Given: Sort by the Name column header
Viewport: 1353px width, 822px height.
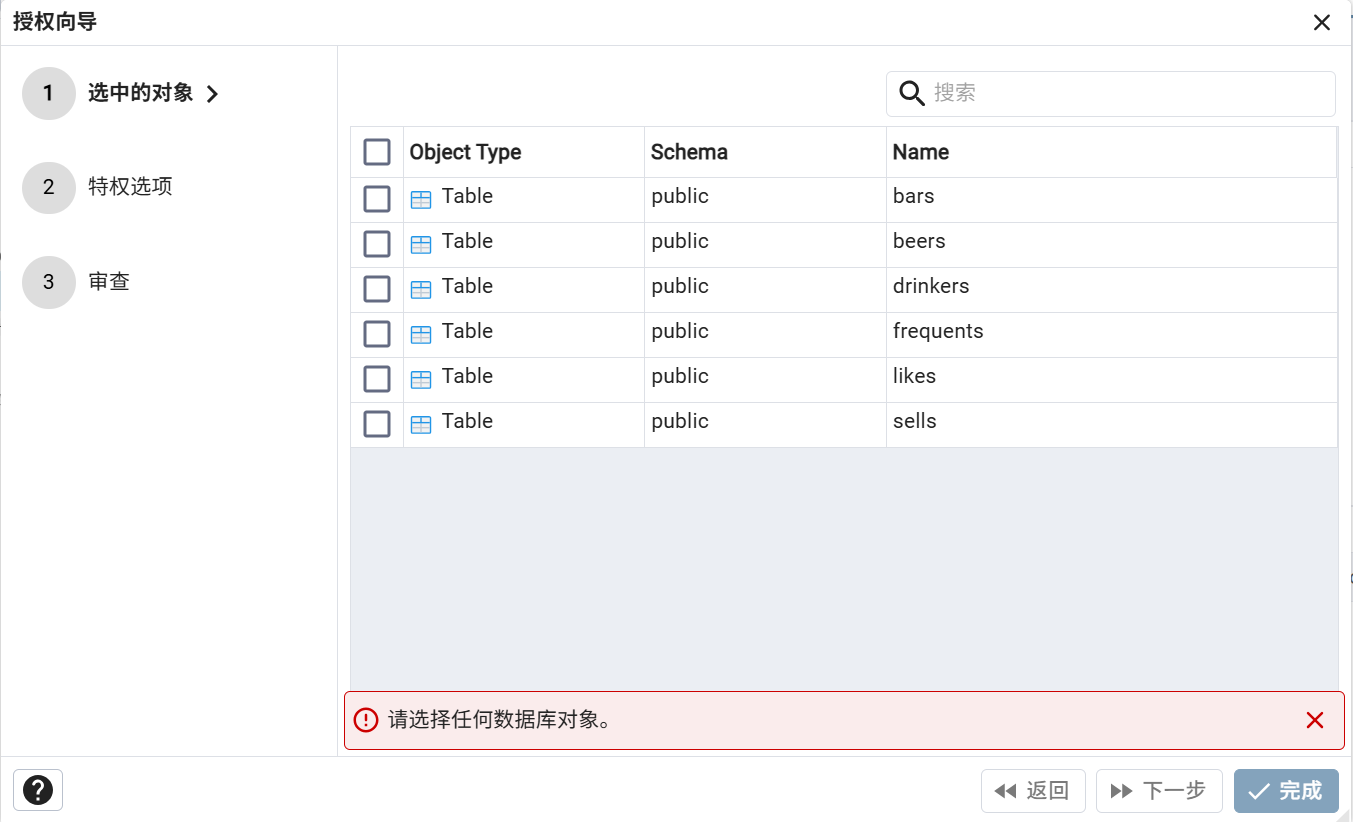Looking at the screenshot, I should pyautogui.click(x=920, y=152).
